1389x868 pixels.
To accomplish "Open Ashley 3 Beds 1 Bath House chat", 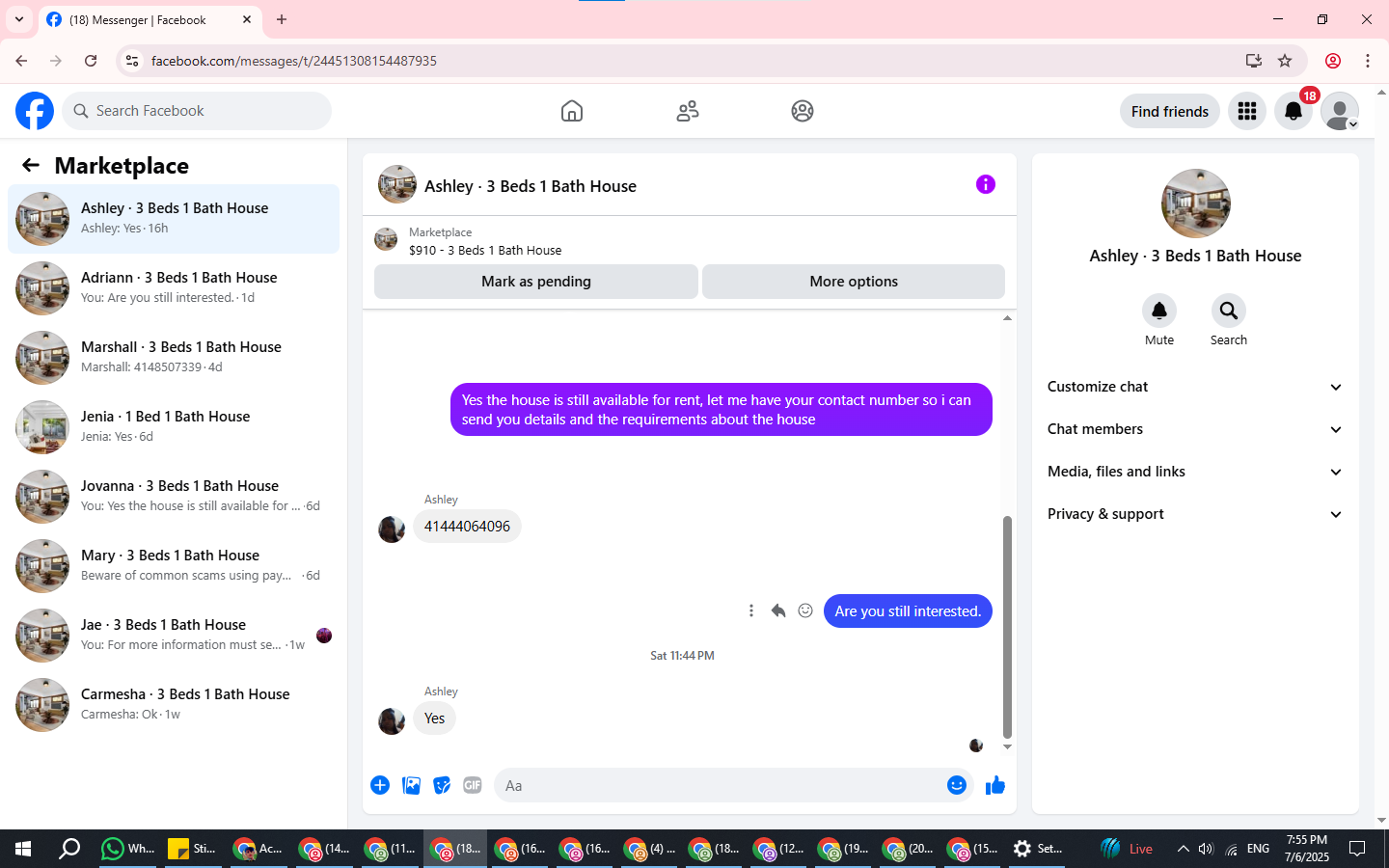I will tap(174, 219).
